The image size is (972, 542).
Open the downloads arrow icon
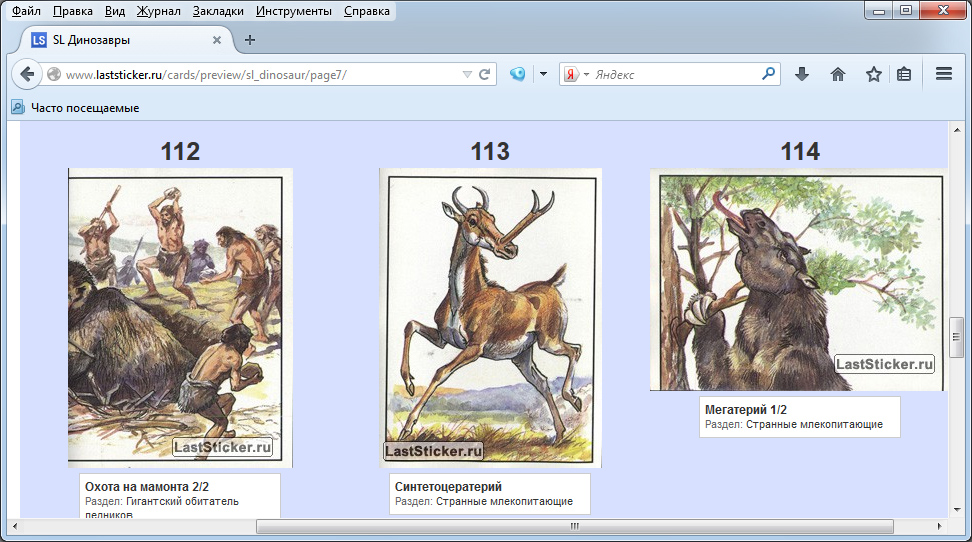(801, 74)
